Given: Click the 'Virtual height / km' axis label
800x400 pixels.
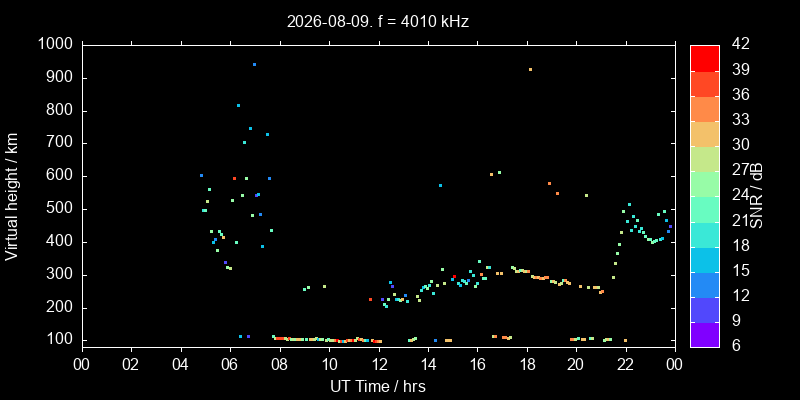Looking at the screenshot, I should 12,196.
